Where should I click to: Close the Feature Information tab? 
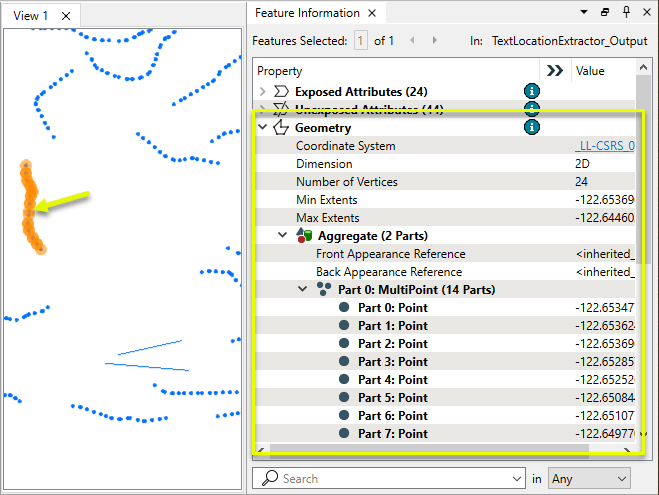tap(371, 13)
